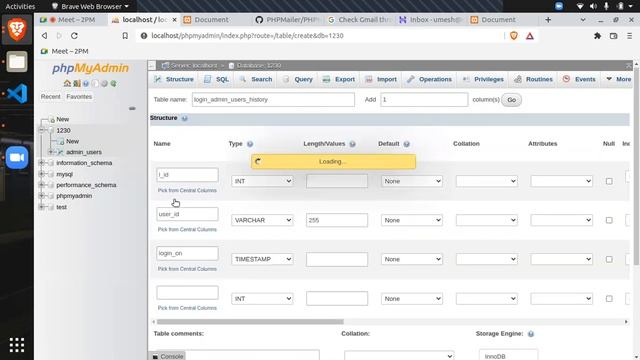This screenshot has height=360, width=640.
Task: Open the blue phpMyAdmin documentation help icon
Action: [x=86, y=83]
